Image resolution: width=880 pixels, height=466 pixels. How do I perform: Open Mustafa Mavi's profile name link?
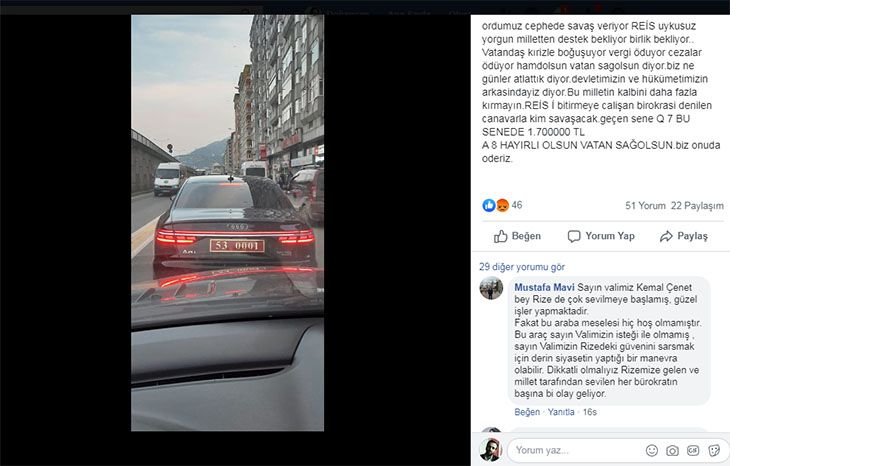(544, 287)
